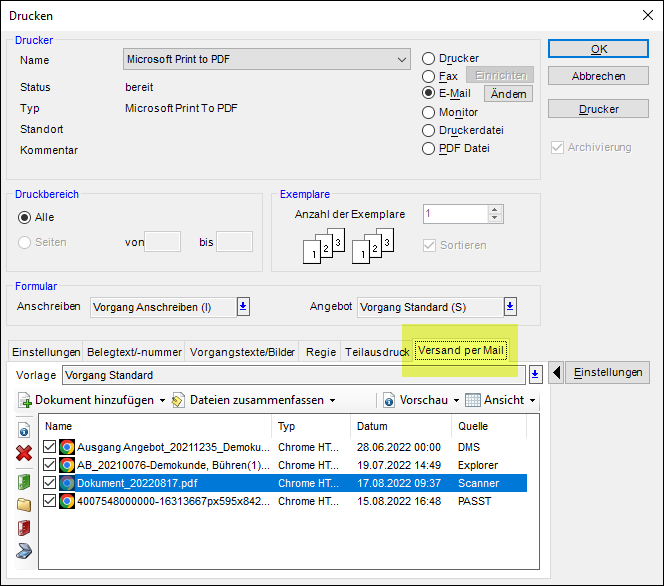Choose PDF Datei output option
The height and width of the screenshot is (586, 664).
pos(429,148)
